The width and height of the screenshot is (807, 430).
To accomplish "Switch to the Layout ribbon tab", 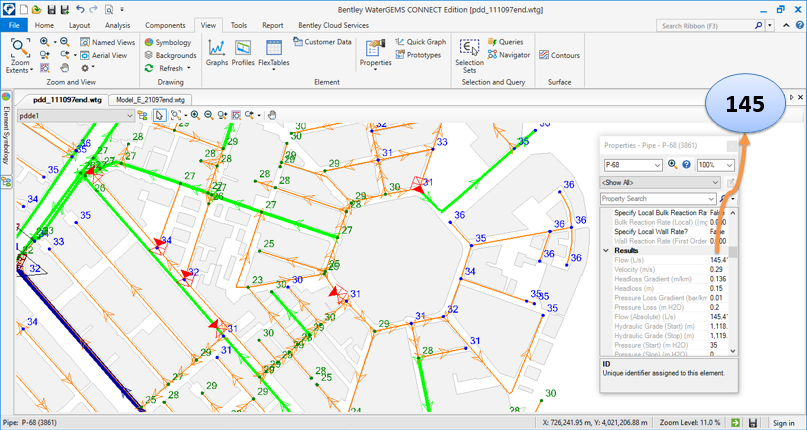I will coord(79,25).
